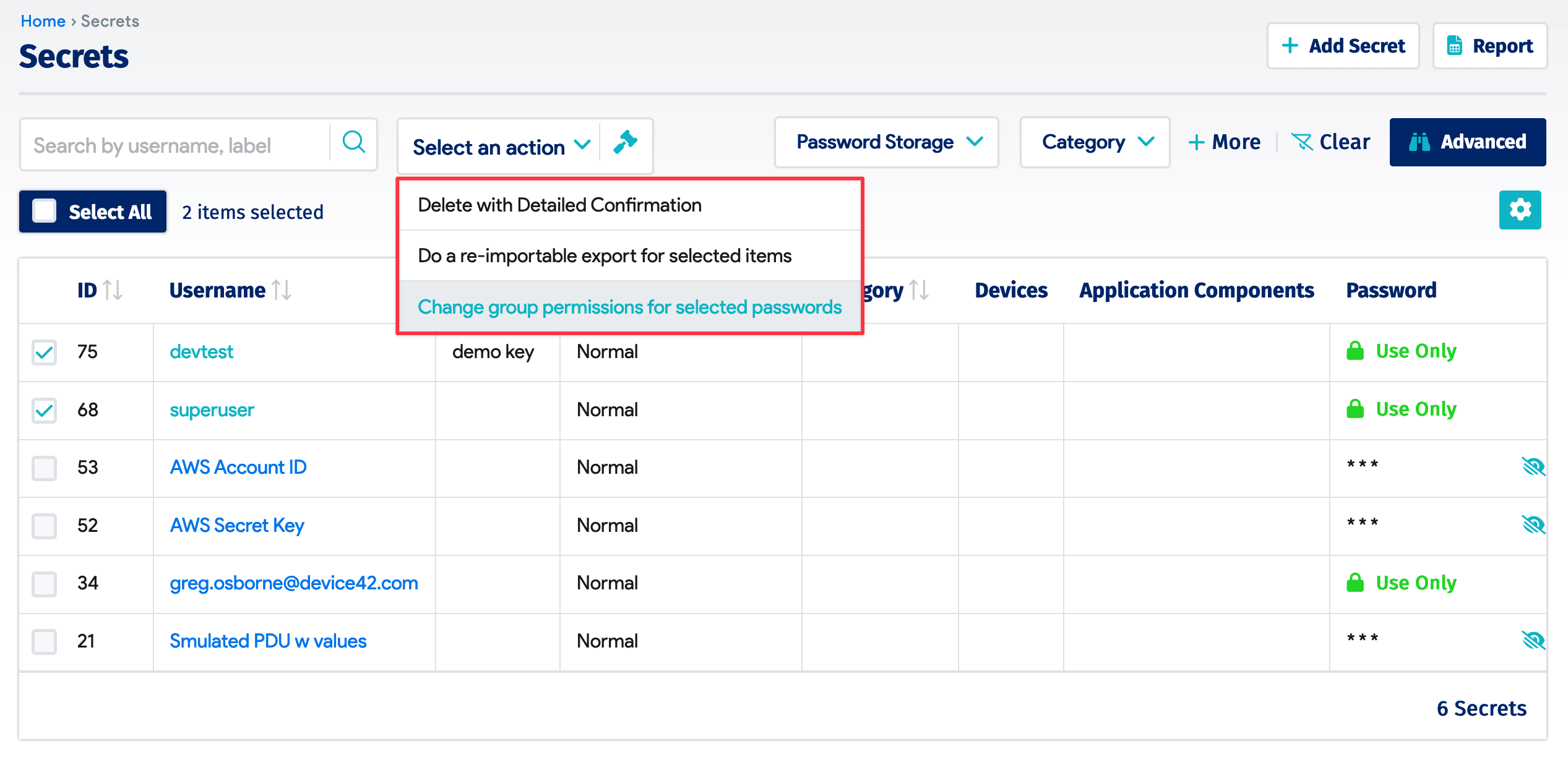Select Delete with Detailed Confirmation

coord(559,205)
